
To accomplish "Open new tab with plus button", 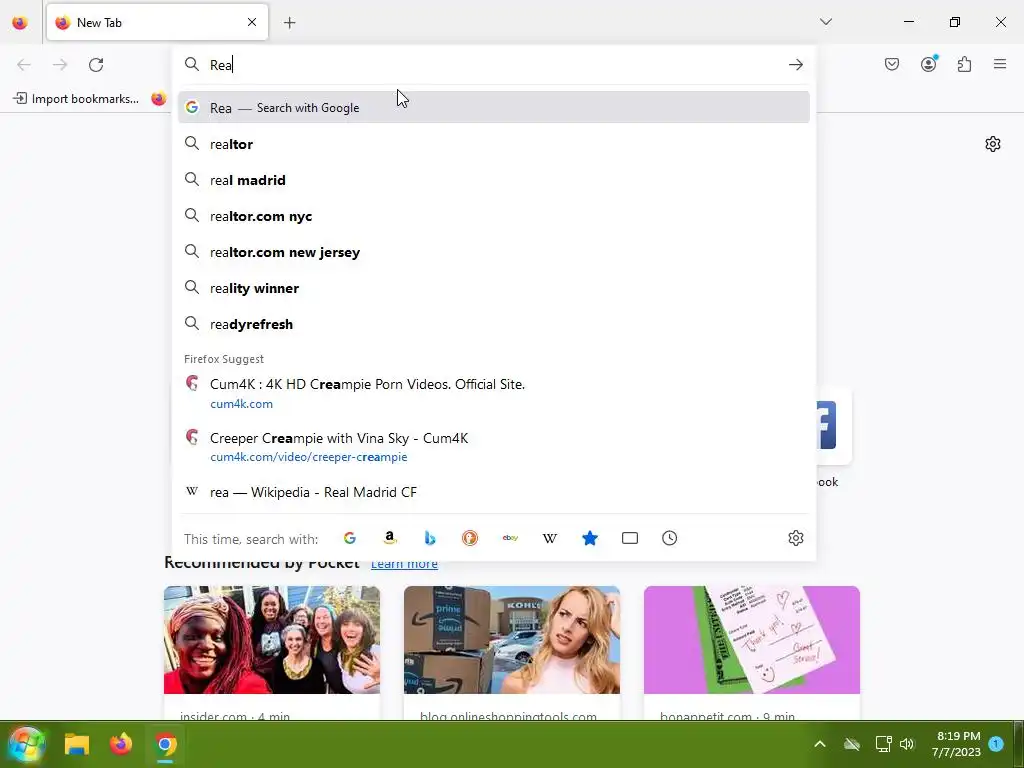I will tap(289, 23).
